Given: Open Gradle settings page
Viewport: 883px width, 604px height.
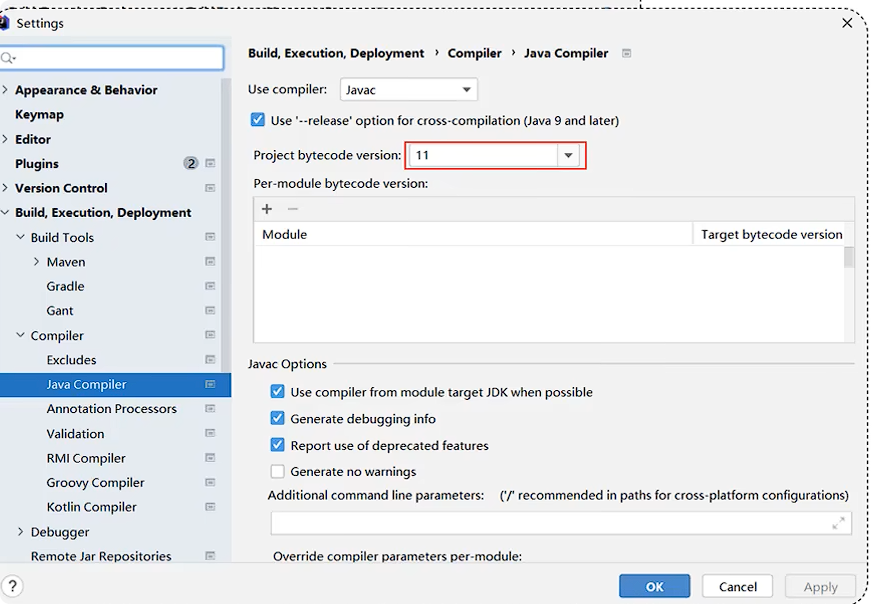Looking at the screenshot, I should coord(65,286).
